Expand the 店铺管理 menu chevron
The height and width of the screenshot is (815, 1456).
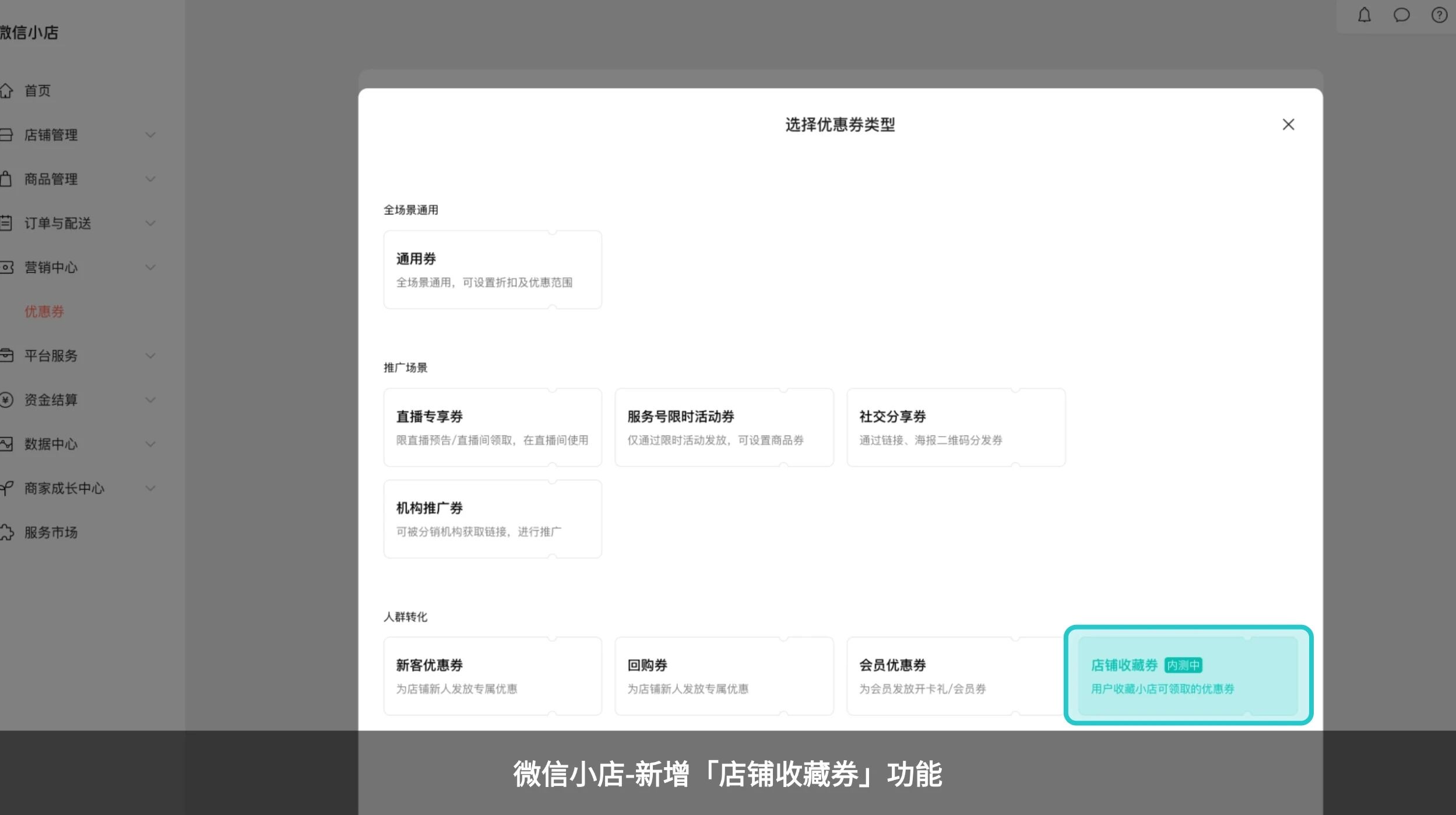click(150, 135)
